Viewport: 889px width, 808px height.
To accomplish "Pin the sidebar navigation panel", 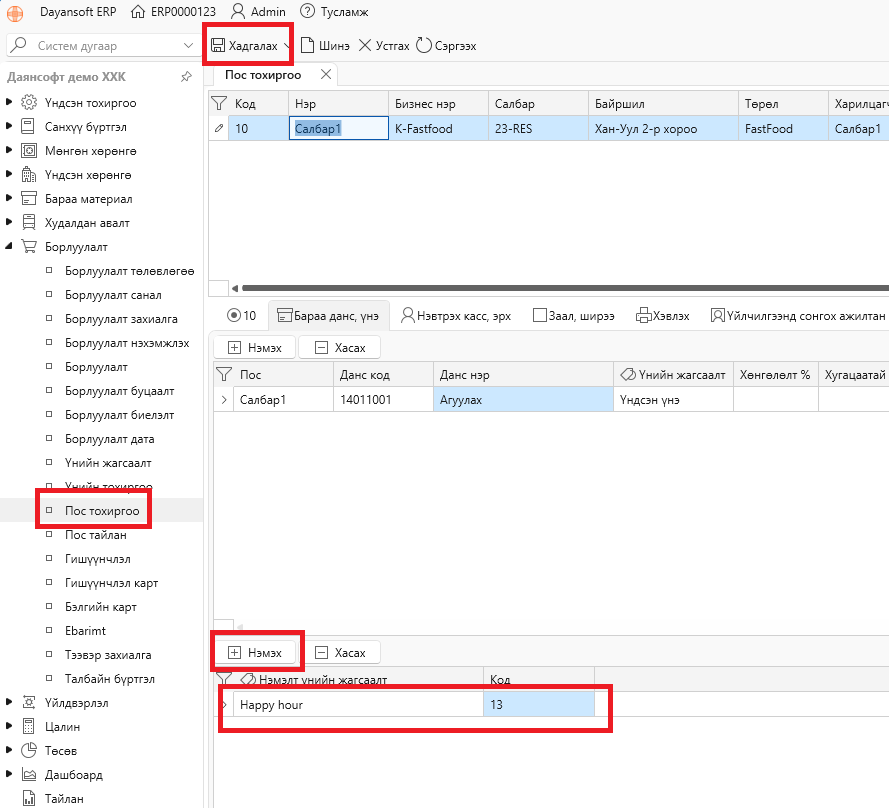I will pyautogui.click(x=186, y=77).
